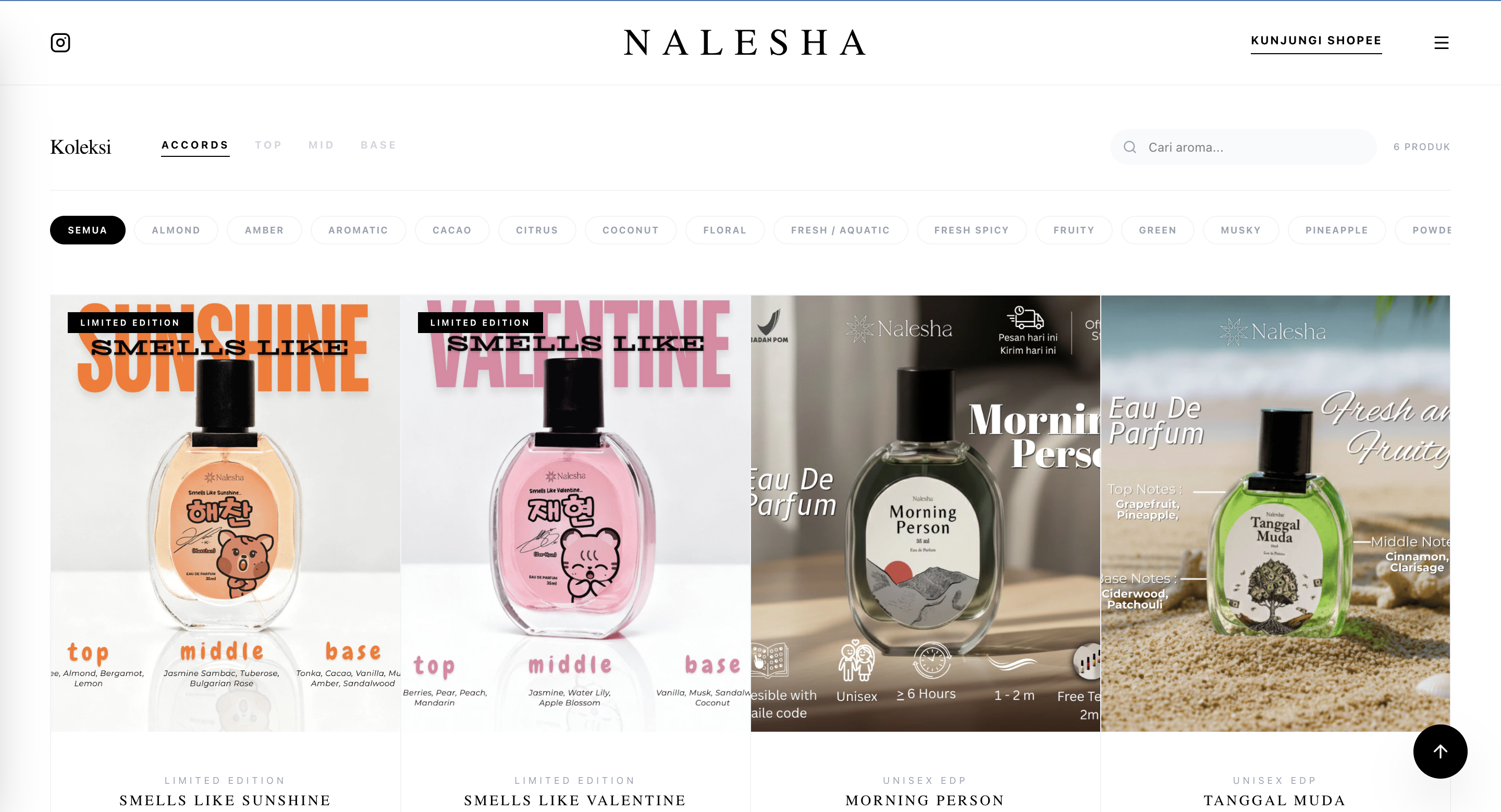Image resolution: width=1501 pixels, height=812 pixels.
Task: Open Smells Like Sunshine product image
Action: pos(225,513)
